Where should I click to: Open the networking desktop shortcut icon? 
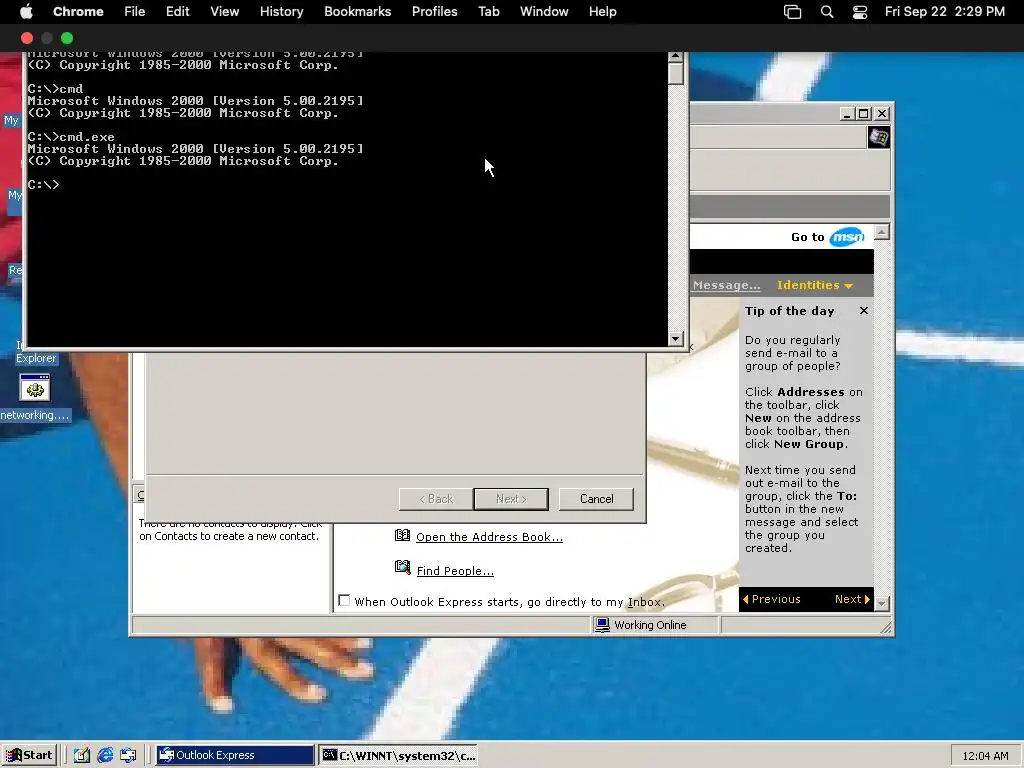(35, 388)
